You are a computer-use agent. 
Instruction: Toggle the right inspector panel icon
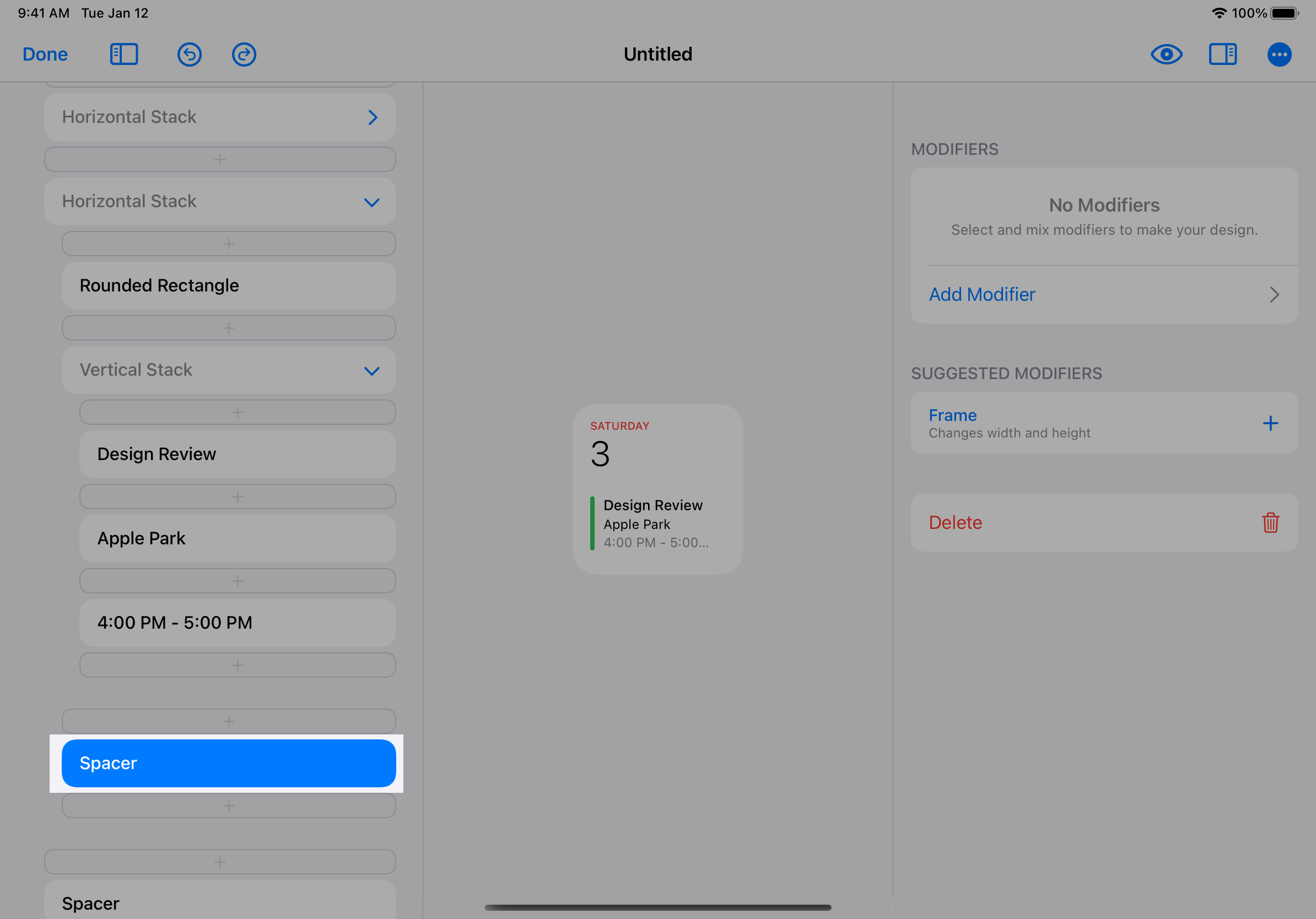pos(1222,55)
